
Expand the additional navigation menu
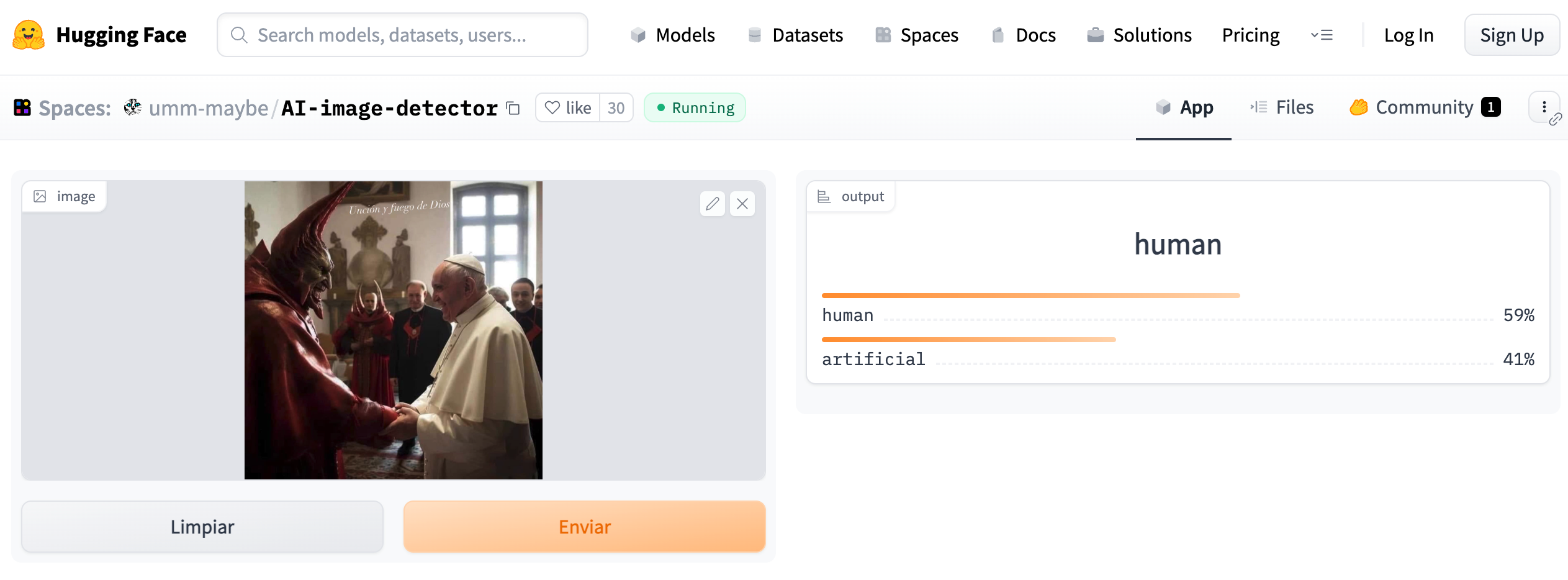1322,35
